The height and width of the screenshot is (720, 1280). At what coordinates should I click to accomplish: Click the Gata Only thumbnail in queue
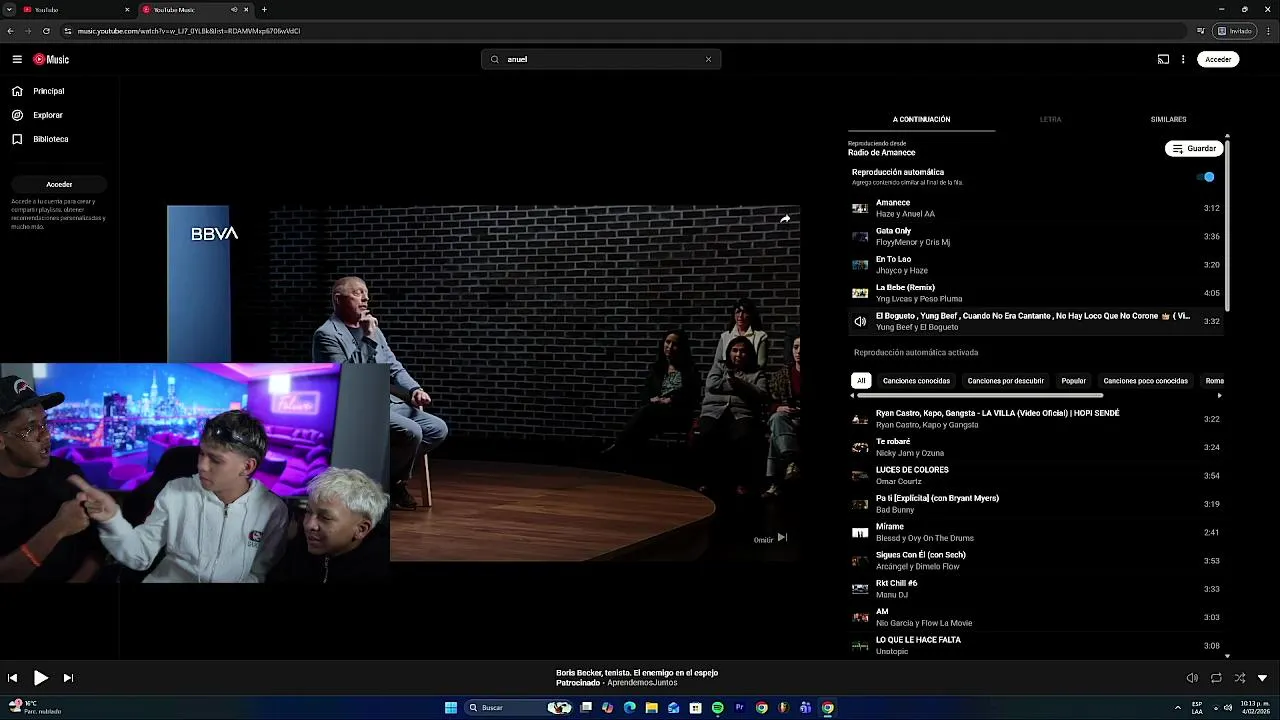860,236
